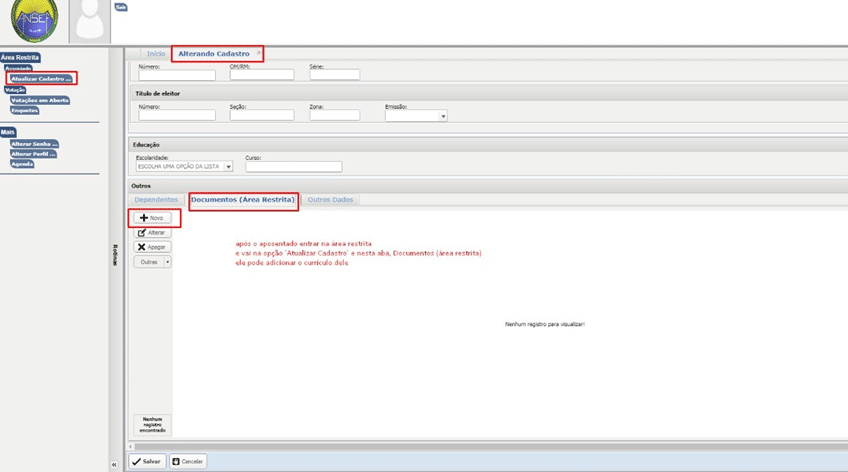Close the Alterando Cadastro tab
This screenshot has width=848, height=472.
(259, 53)
